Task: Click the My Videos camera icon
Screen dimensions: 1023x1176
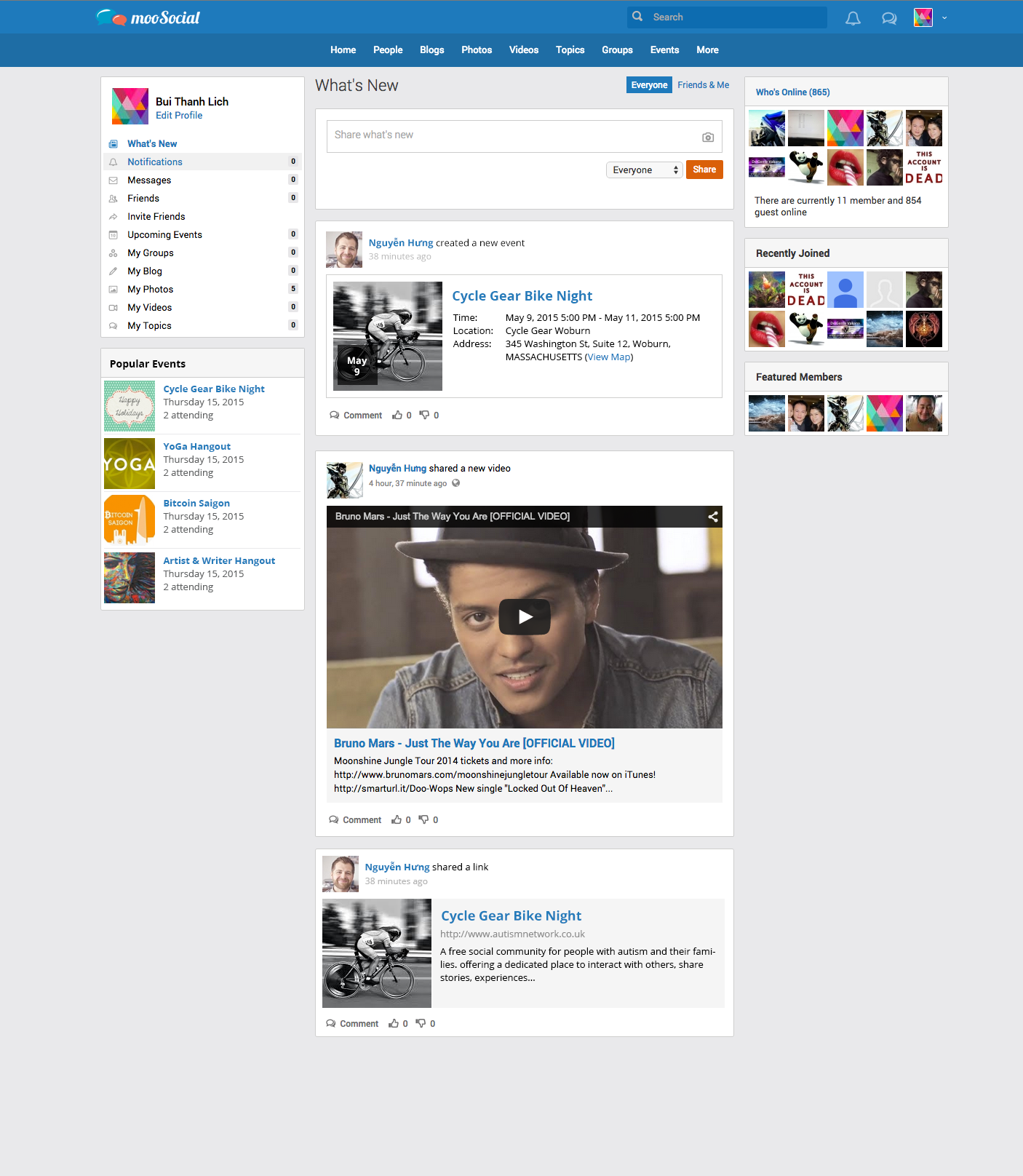Action: (x=113, y=308)
